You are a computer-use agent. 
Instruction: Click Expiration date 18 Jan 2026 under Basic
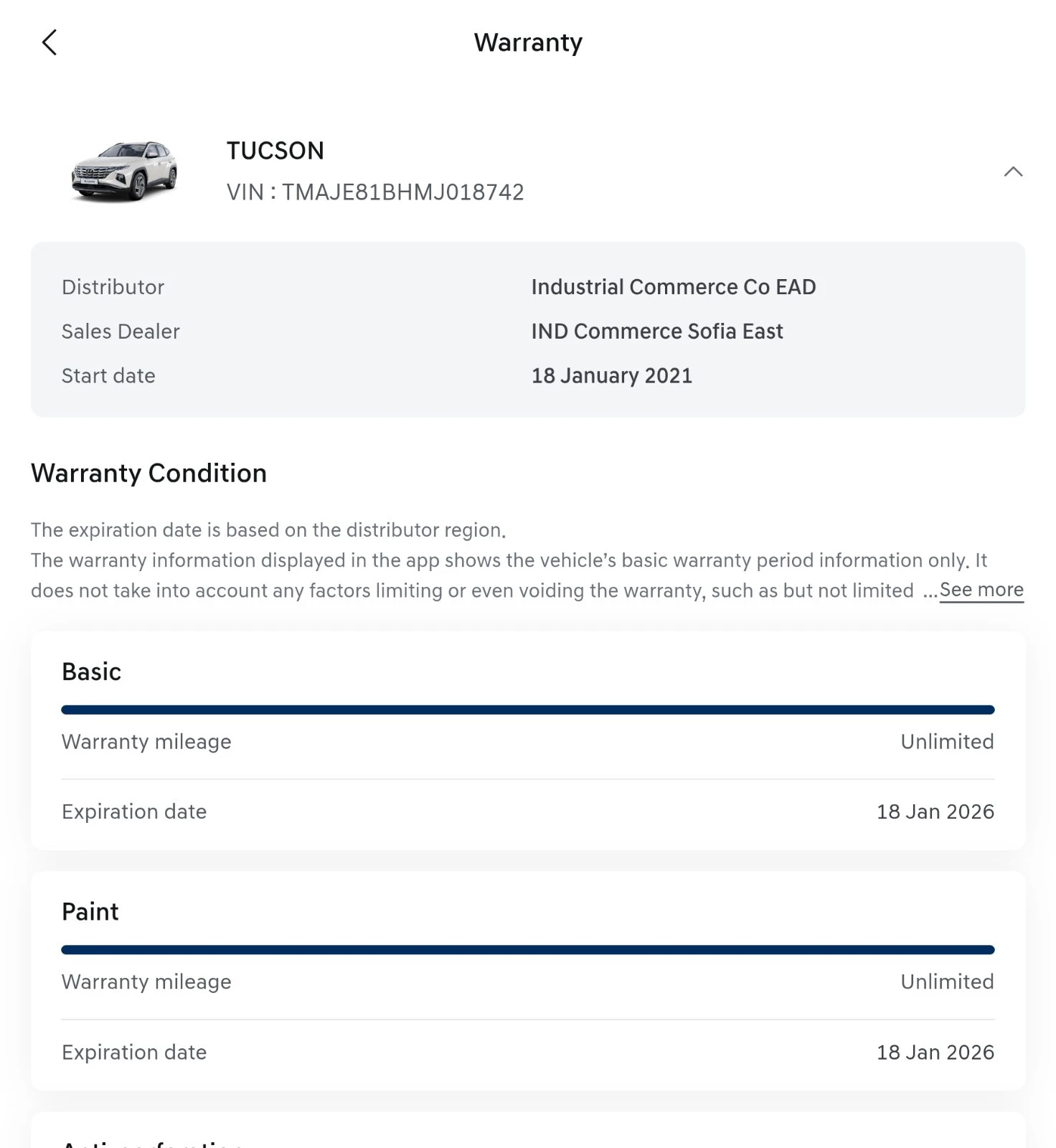[x=935, y=811]
